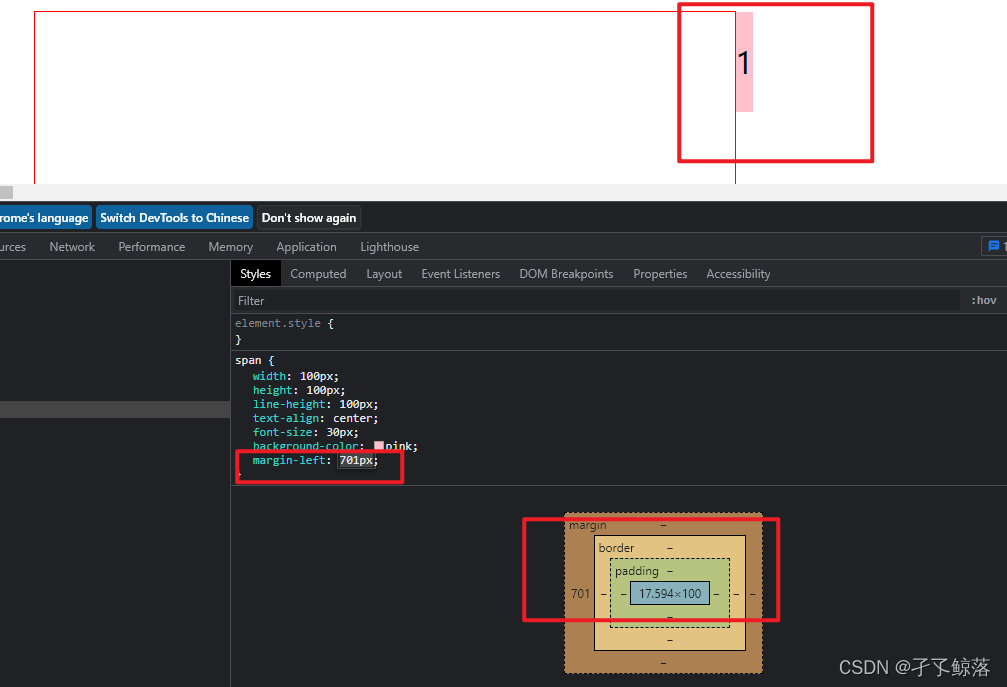1007x687 pixels.
Task: Switch to the Layout tab
Action: (x=384, y=274)
